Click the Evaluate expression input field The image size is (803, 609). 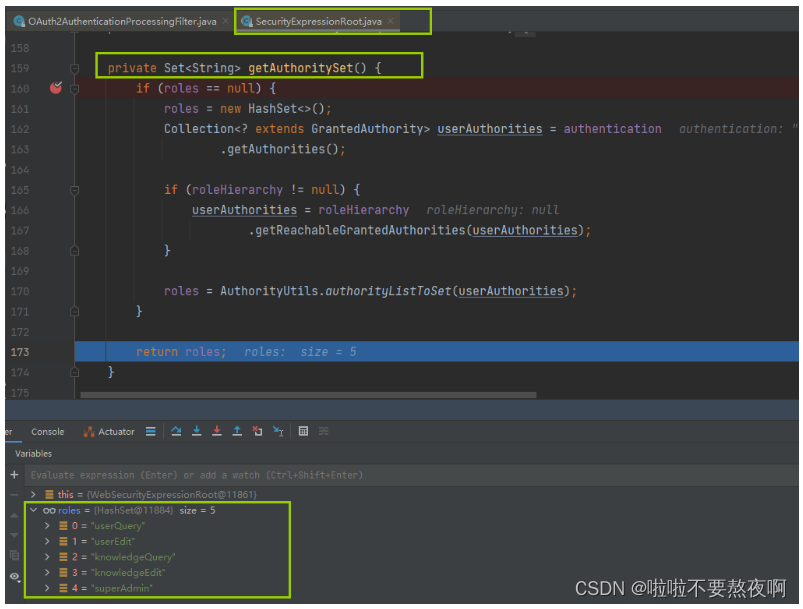[410, 475]
